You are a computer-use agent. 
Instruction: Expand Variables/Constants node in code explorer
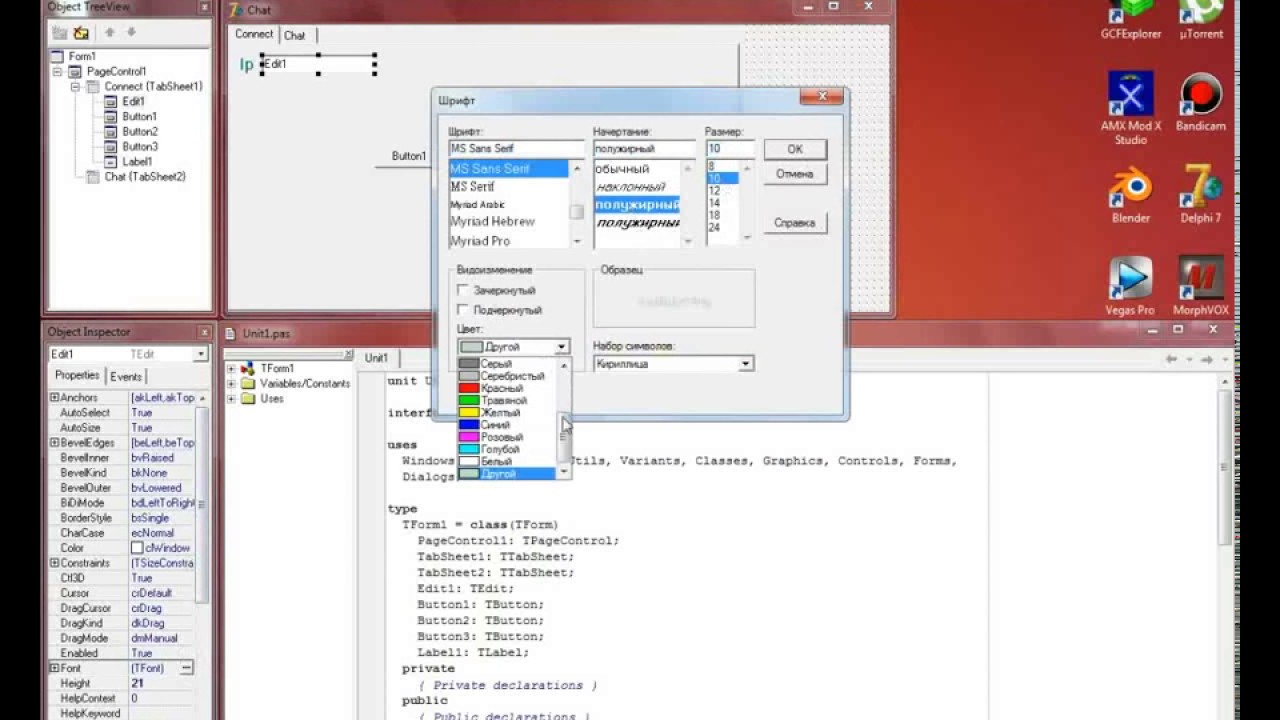pyautogui.click(x=232, y=384)
